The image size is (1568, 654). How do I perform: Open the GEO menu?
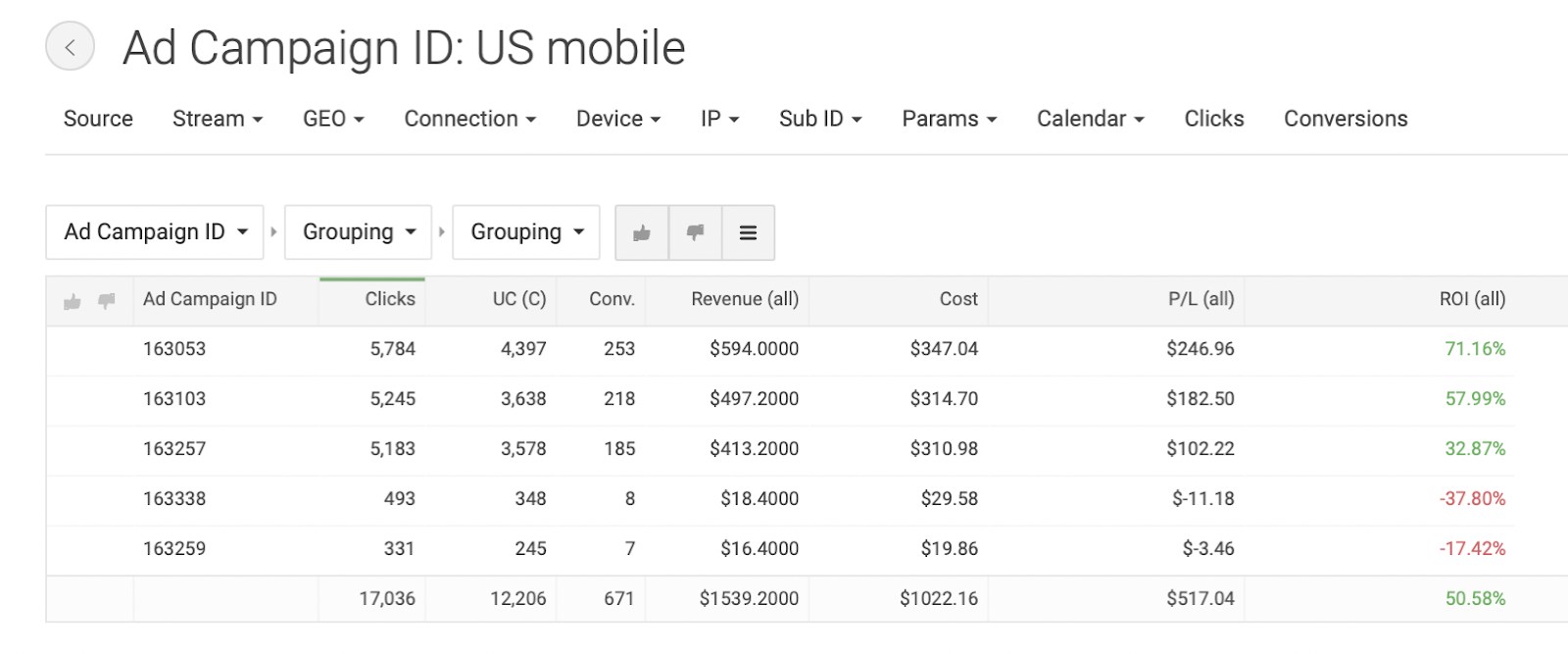pos(333,119)
